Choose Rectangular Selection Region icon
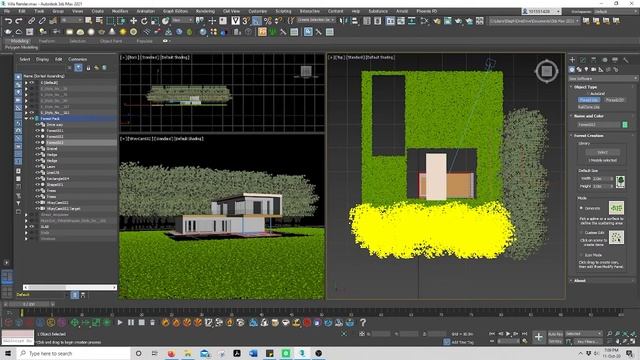The width and height of the screenshot is (640, 360). (x=110, y=21)
